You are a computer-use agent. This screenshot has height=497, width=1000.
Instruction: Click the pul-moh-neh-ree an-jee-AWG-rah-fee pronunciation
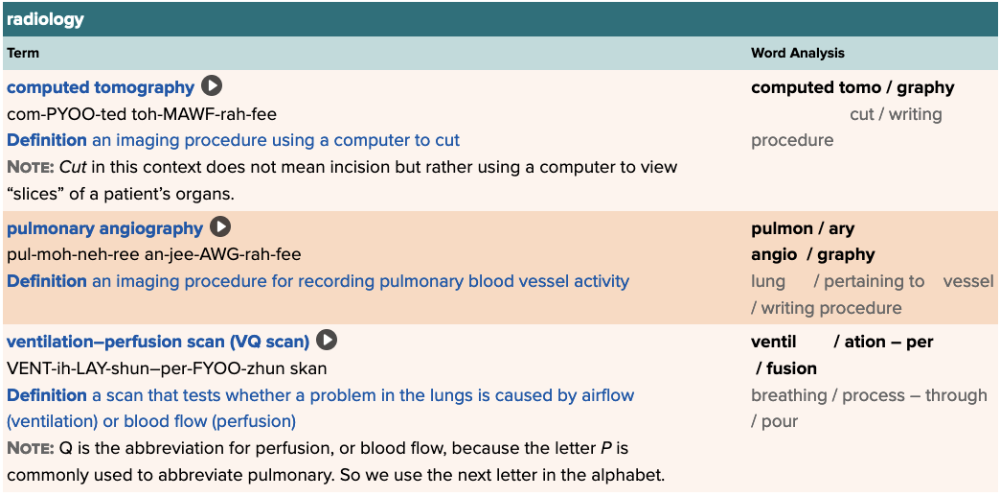[x=154, y=255]
